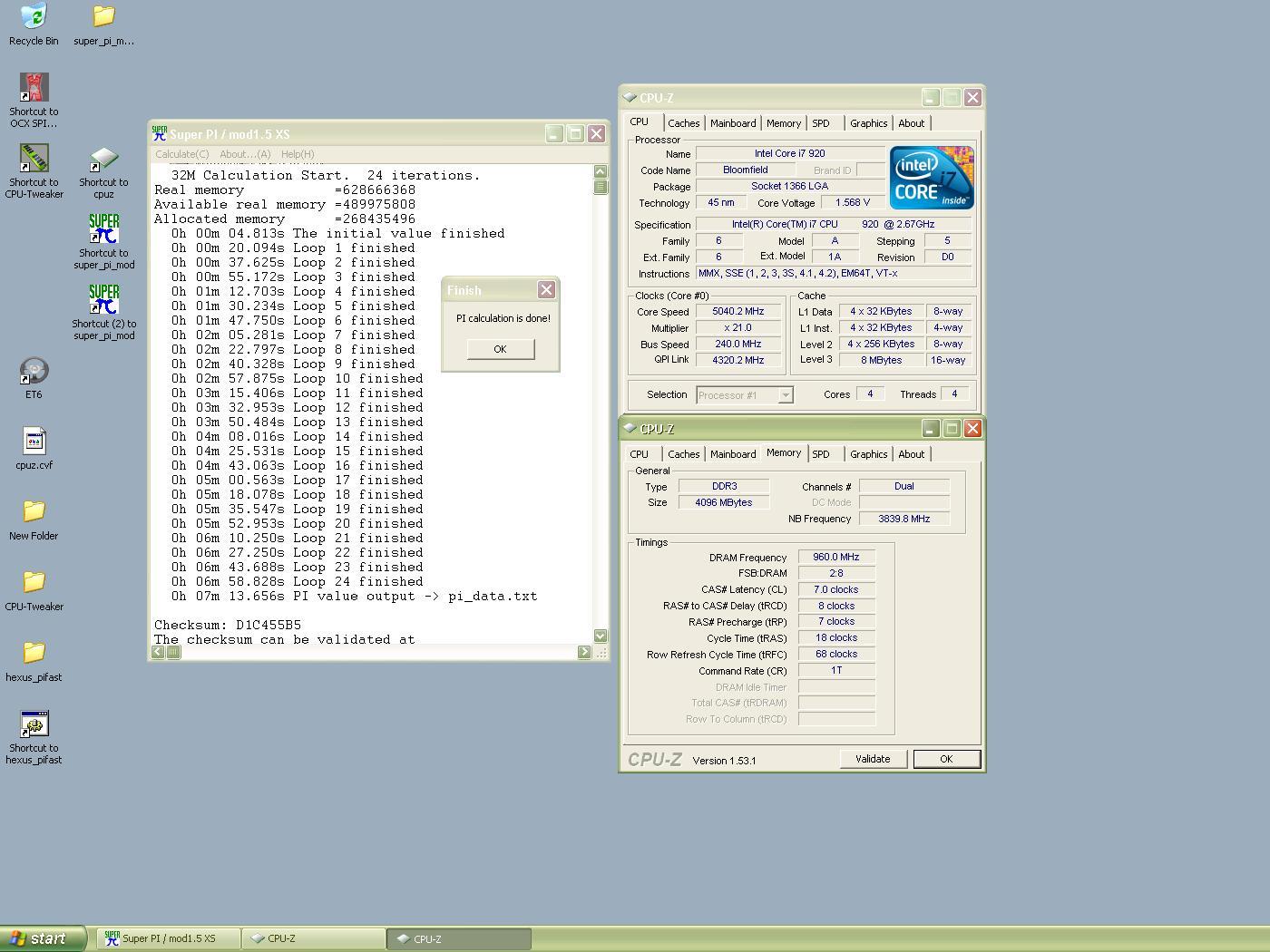Click the DRAM Frequency 960.0 MHz field
Screen dimensions: 1270x952
point(836,557)
